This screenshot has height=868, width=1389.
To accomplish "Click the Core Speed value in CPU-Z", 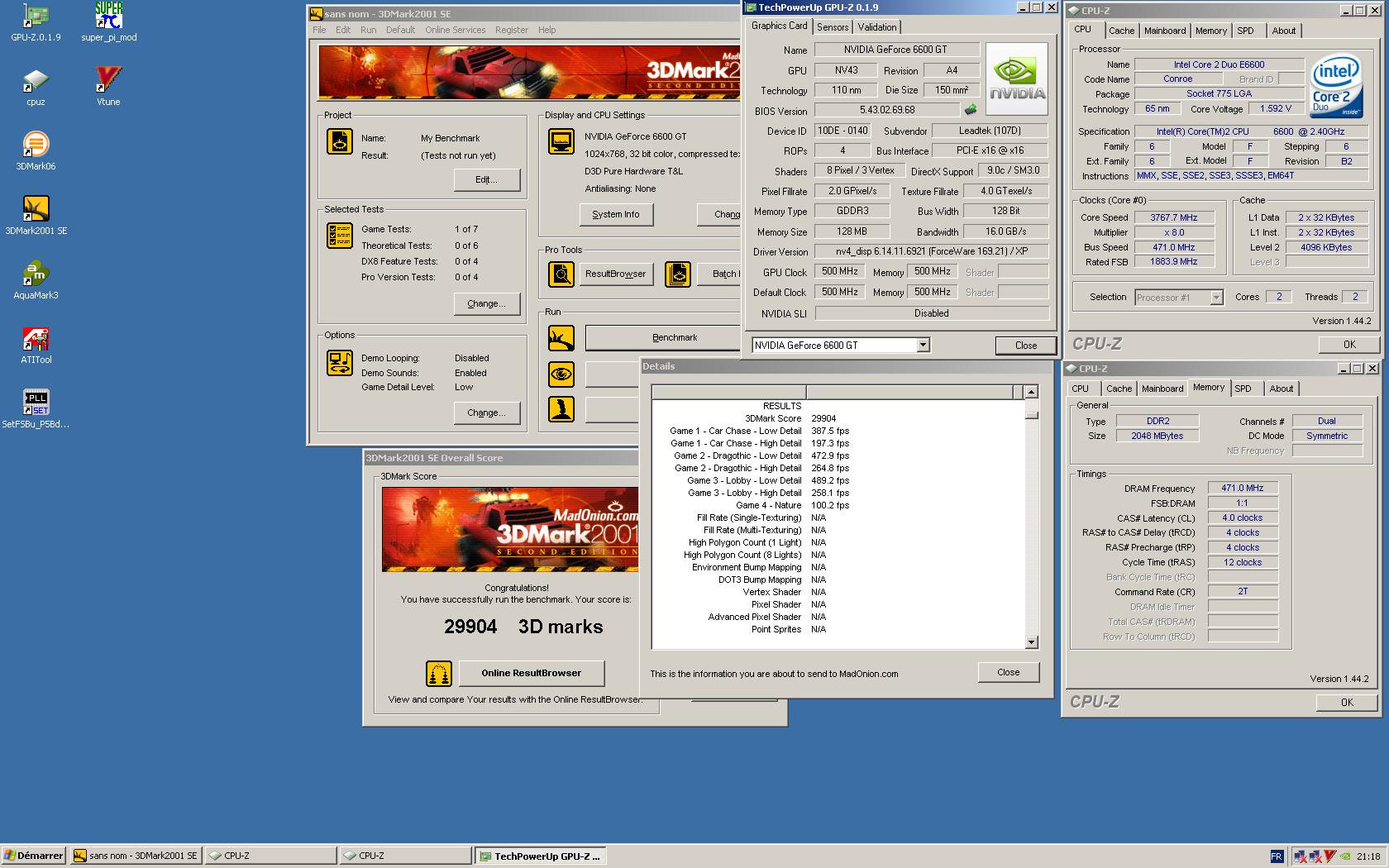I will (1173, 217).
